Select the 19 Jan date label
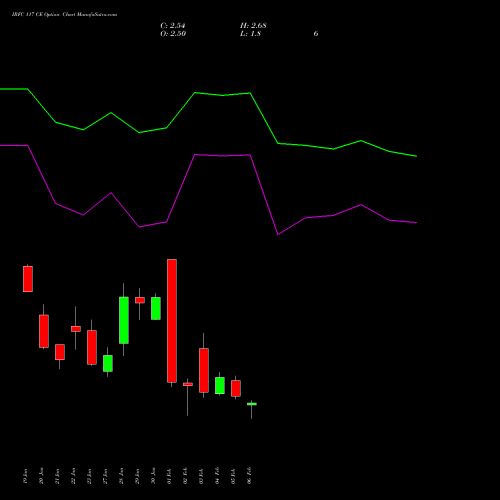 [26, 476]
